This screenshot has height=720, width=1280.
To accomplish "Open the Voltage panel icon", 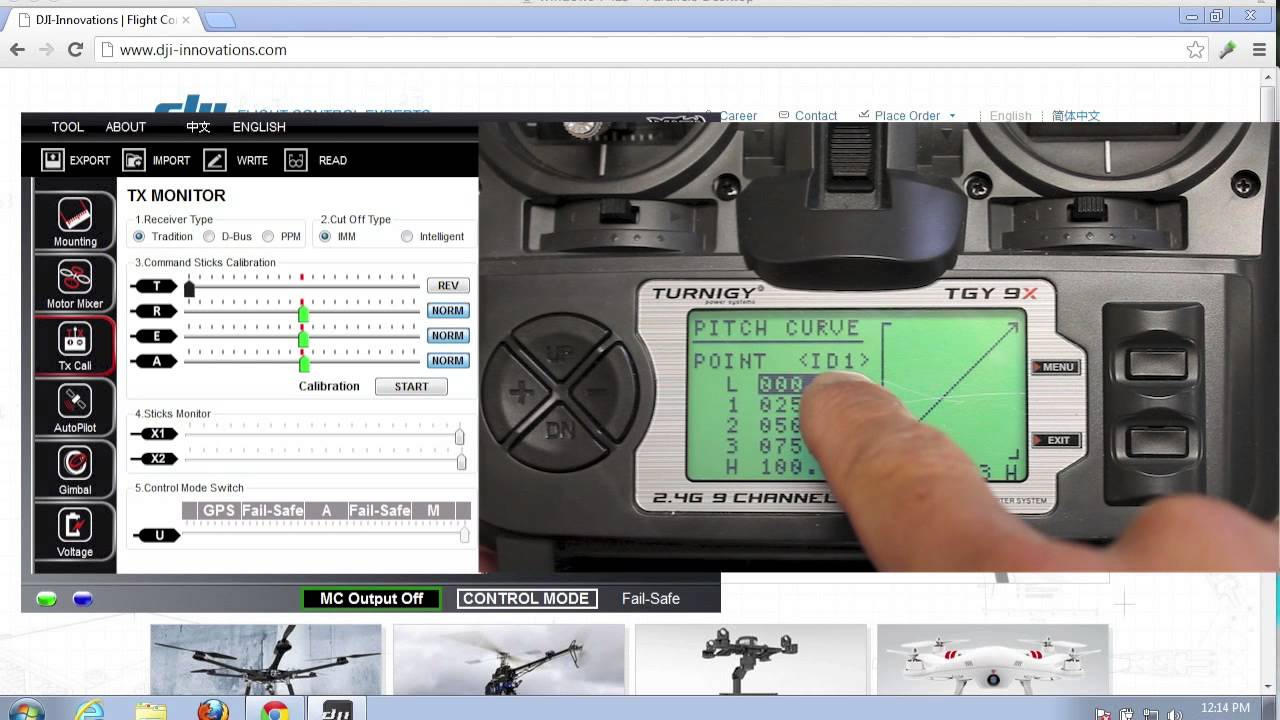I will coord(75,532).
